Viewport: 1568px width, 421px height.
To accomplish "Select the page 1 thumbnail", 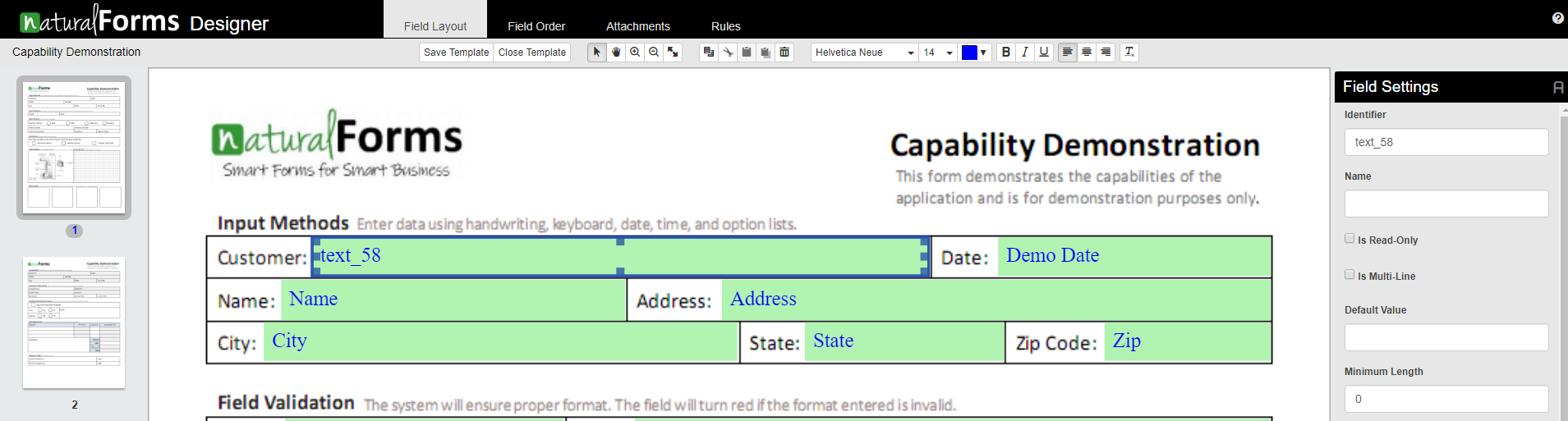I will 74,147.
